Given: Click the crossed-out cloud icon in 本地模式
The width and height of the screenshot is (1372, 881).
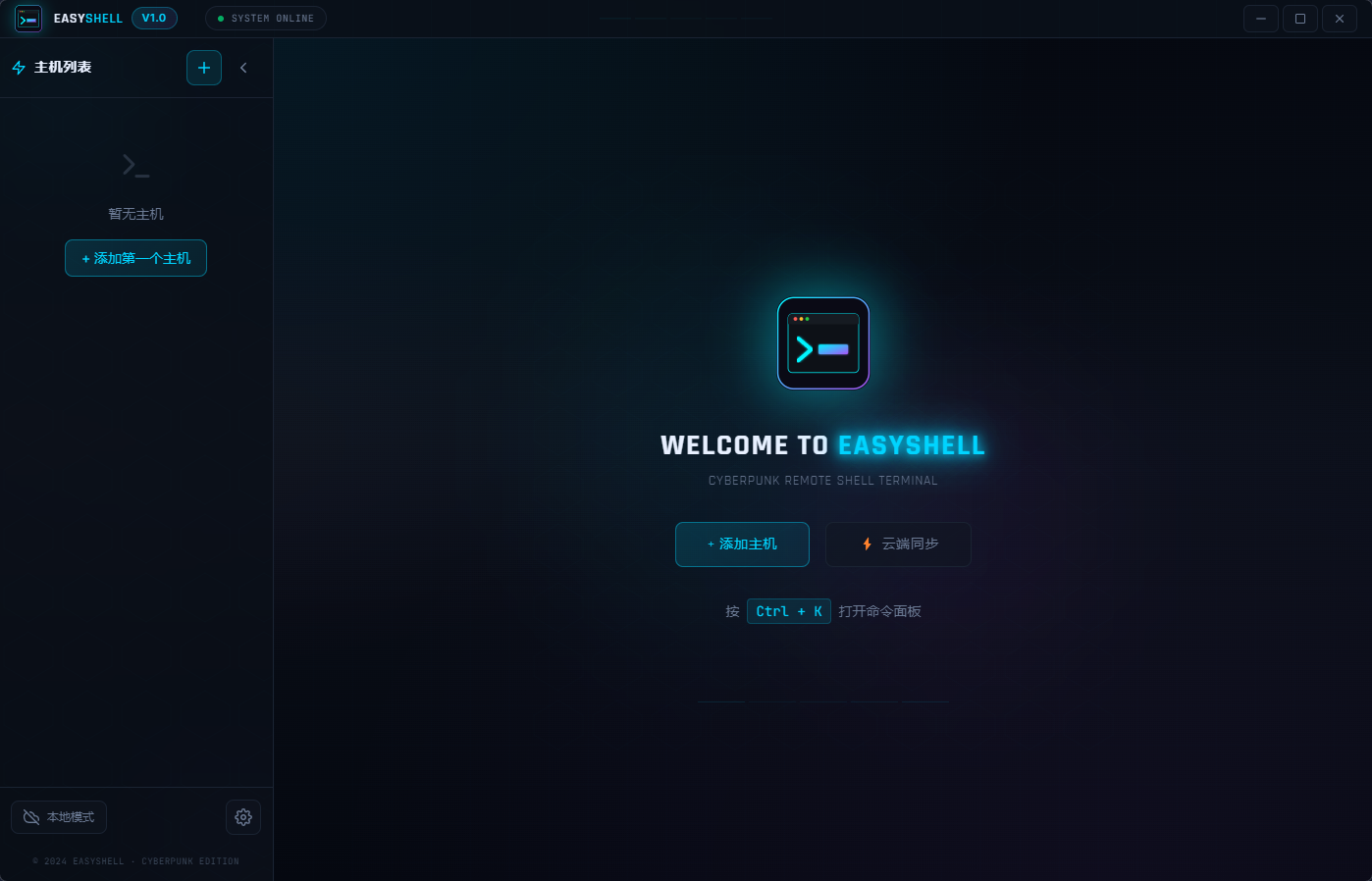Looking at the screenshot, I should pyautogui.click(x=31, y=817).
